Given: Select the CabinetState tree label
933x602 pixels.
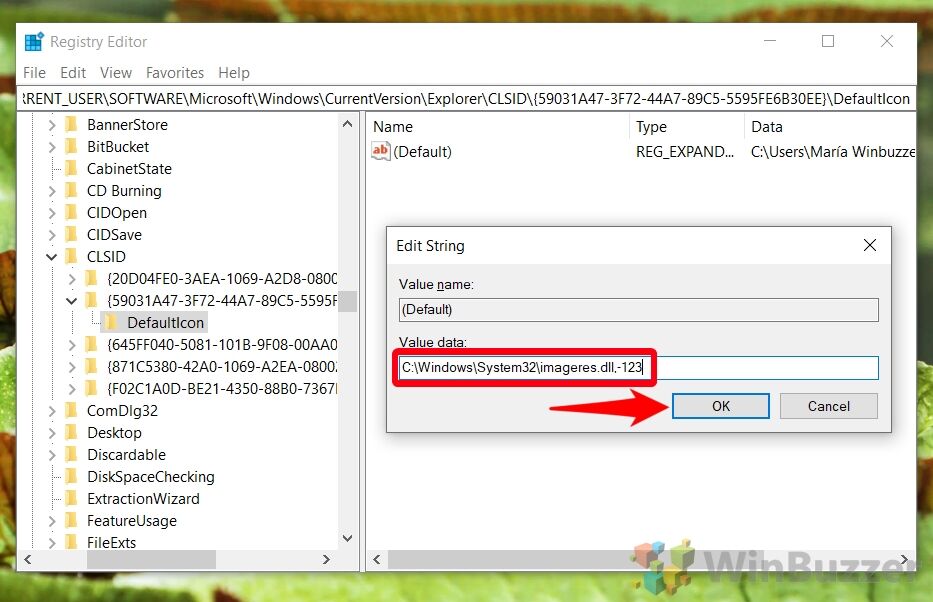Looking at the screenshot, I should pos(129,168).
